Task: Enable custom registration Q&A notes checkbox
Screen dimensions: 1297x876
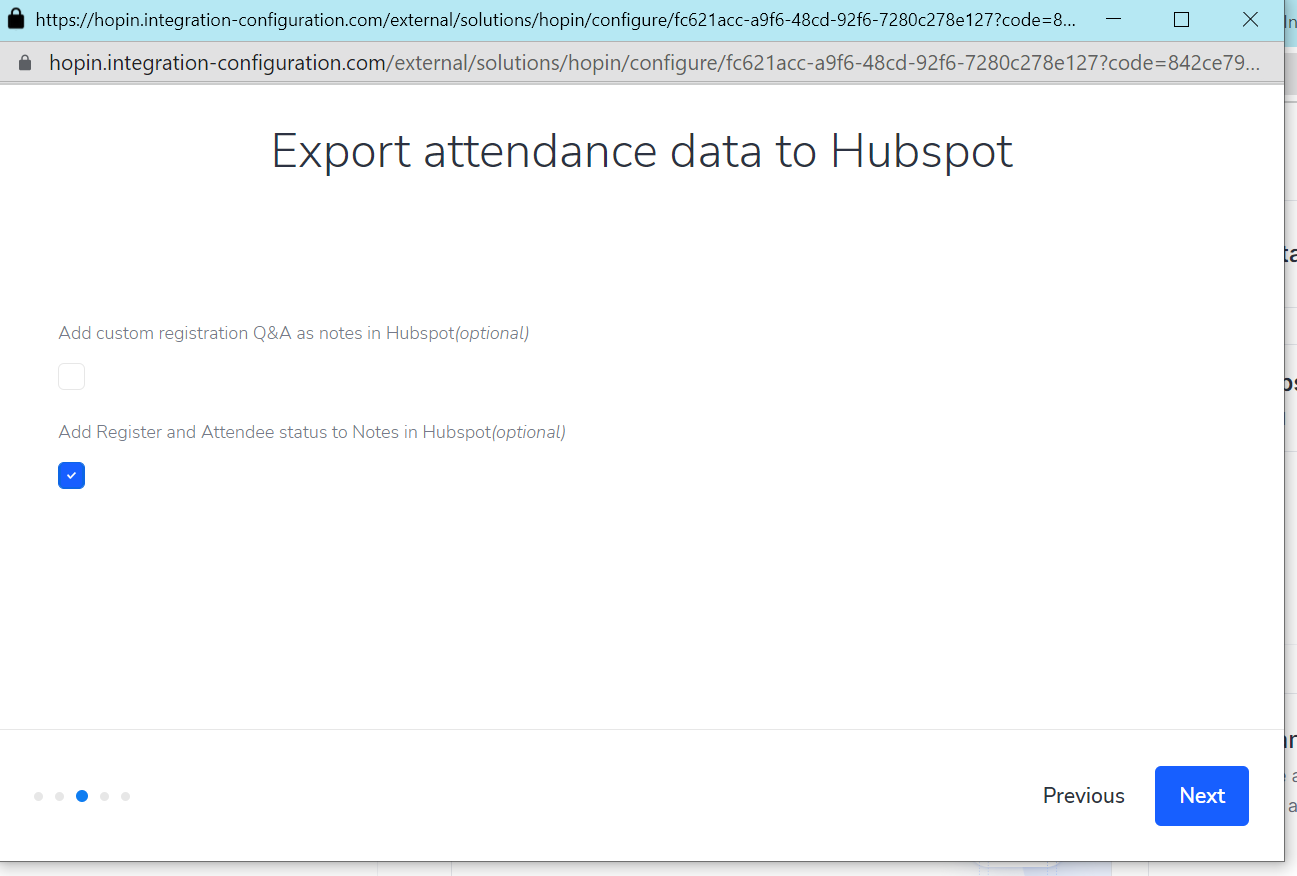Action: (71, 377)
